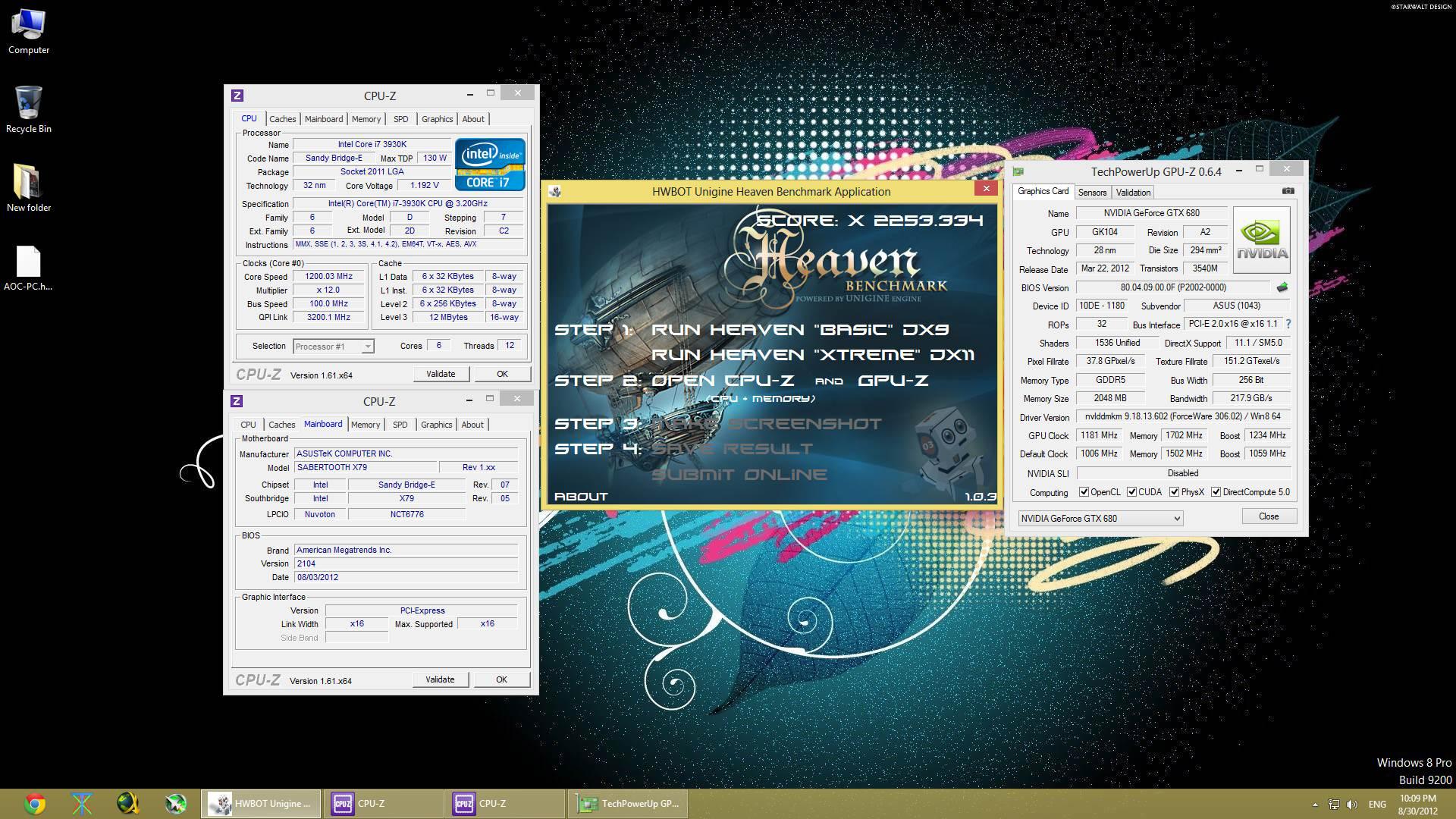
Task: Click the Close button in GPU-Z
Action: pyautogui.click(x=1269, y=516)
